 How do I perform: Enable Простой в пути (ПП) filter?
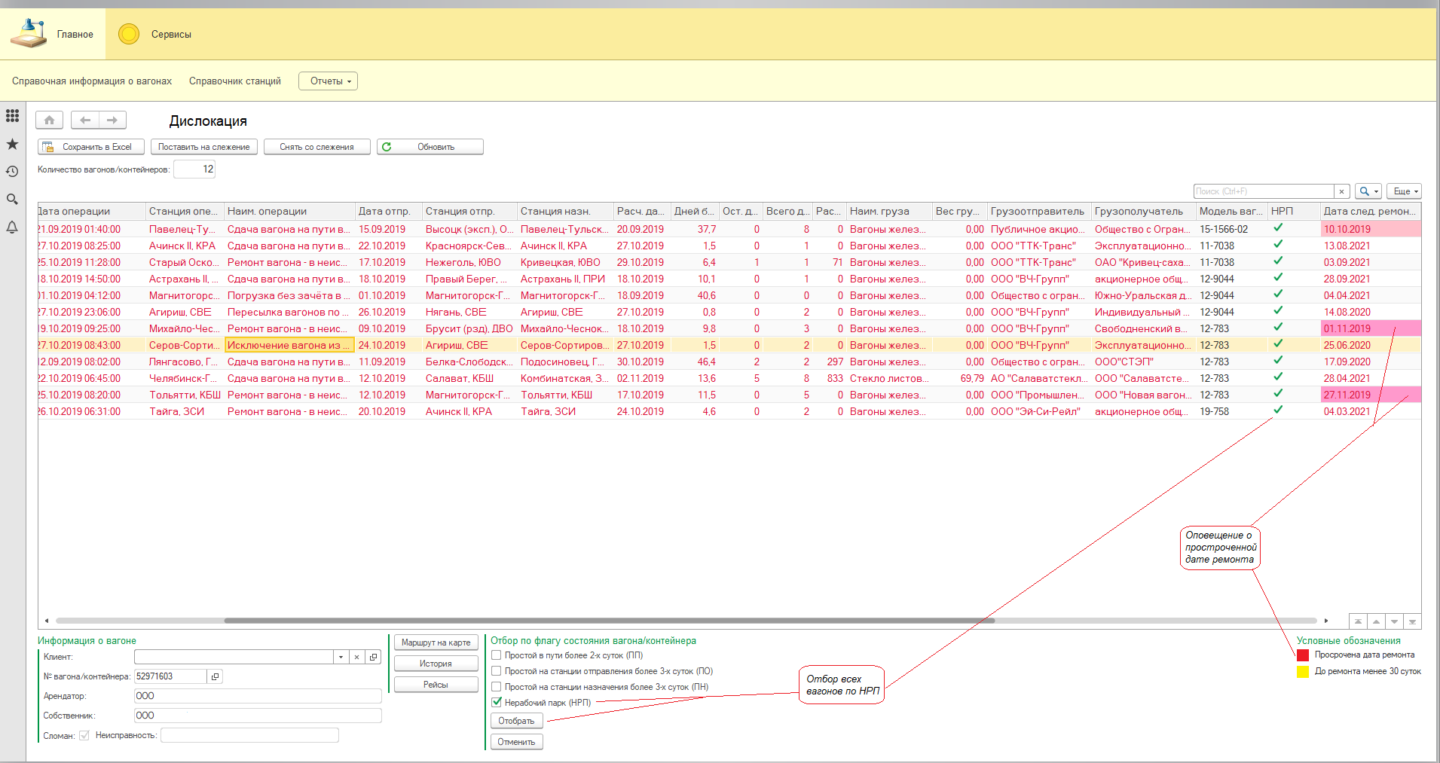[497, 655]
